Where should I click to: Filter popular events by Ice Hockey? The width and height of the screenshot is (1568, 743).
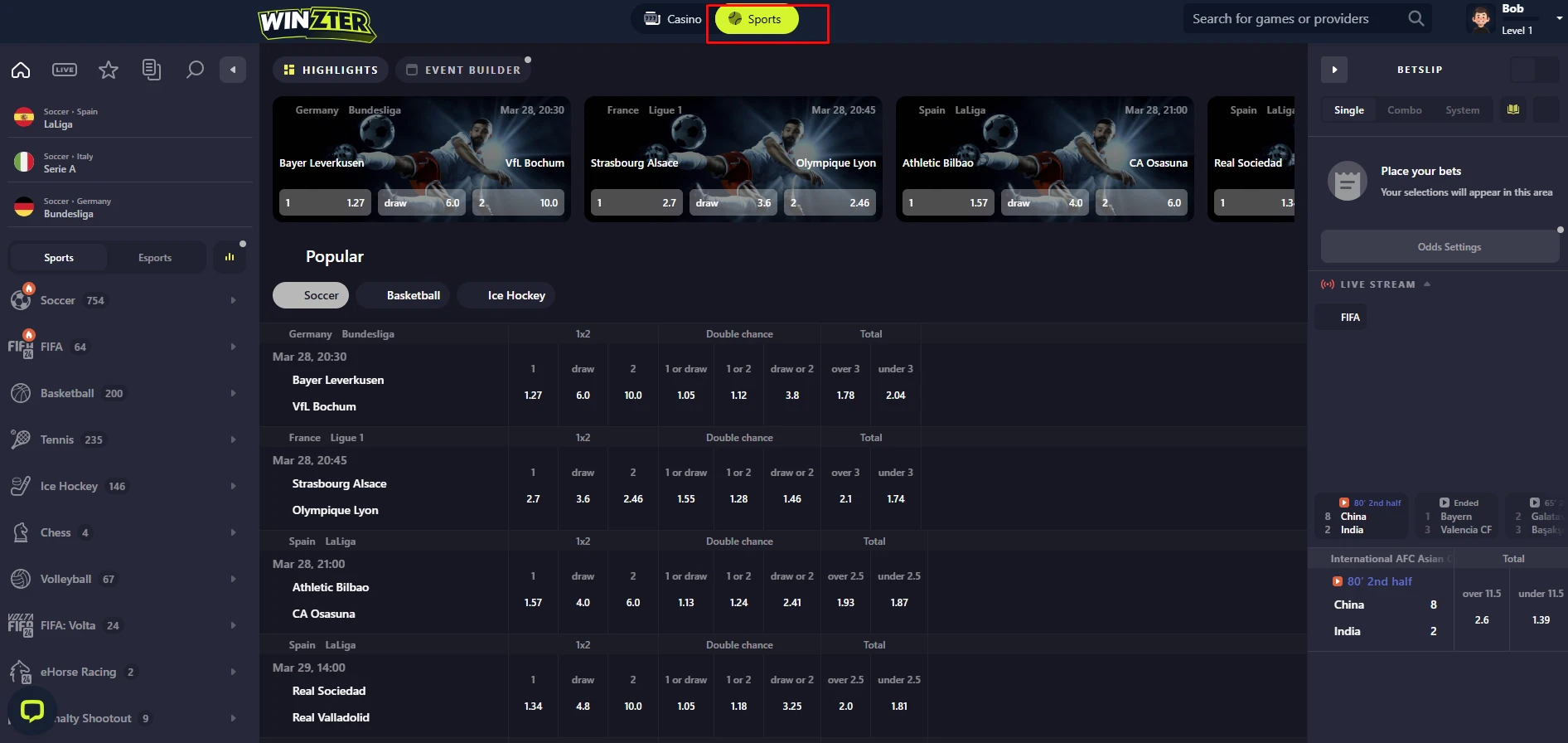(506, 295)
